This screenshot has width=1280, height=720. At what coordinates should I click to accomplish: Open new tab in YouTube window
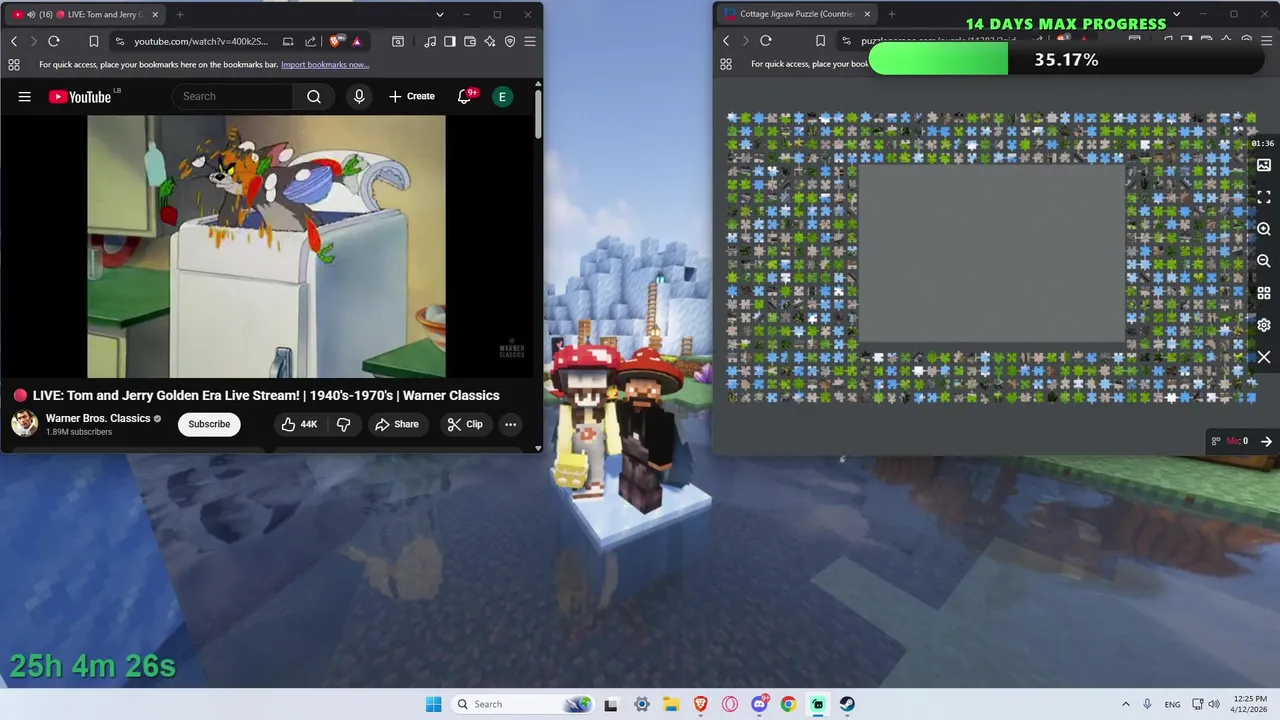coord(180,15)
